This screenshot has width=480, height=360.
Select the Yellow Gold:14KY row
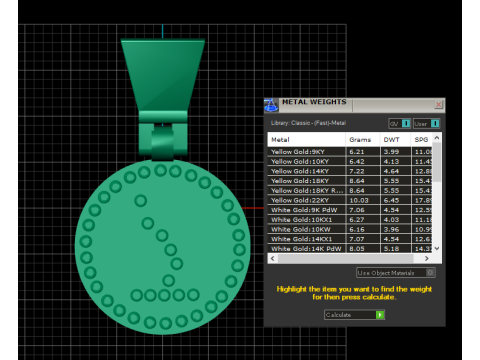point(350,171)
